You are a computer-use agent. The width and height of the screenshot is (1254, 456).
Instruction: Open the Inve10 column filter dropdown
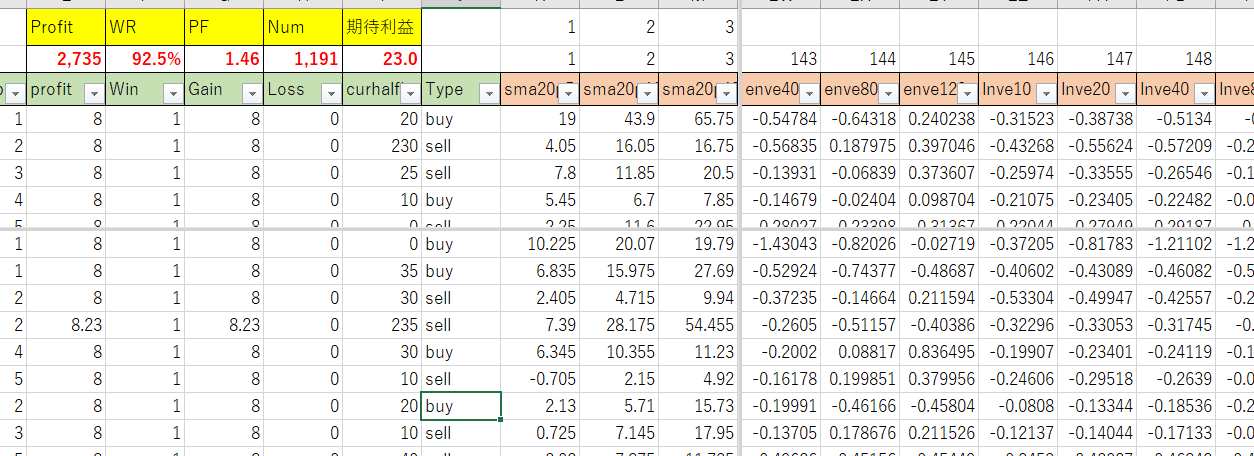pyautogui.click(x=1046, y=92)
